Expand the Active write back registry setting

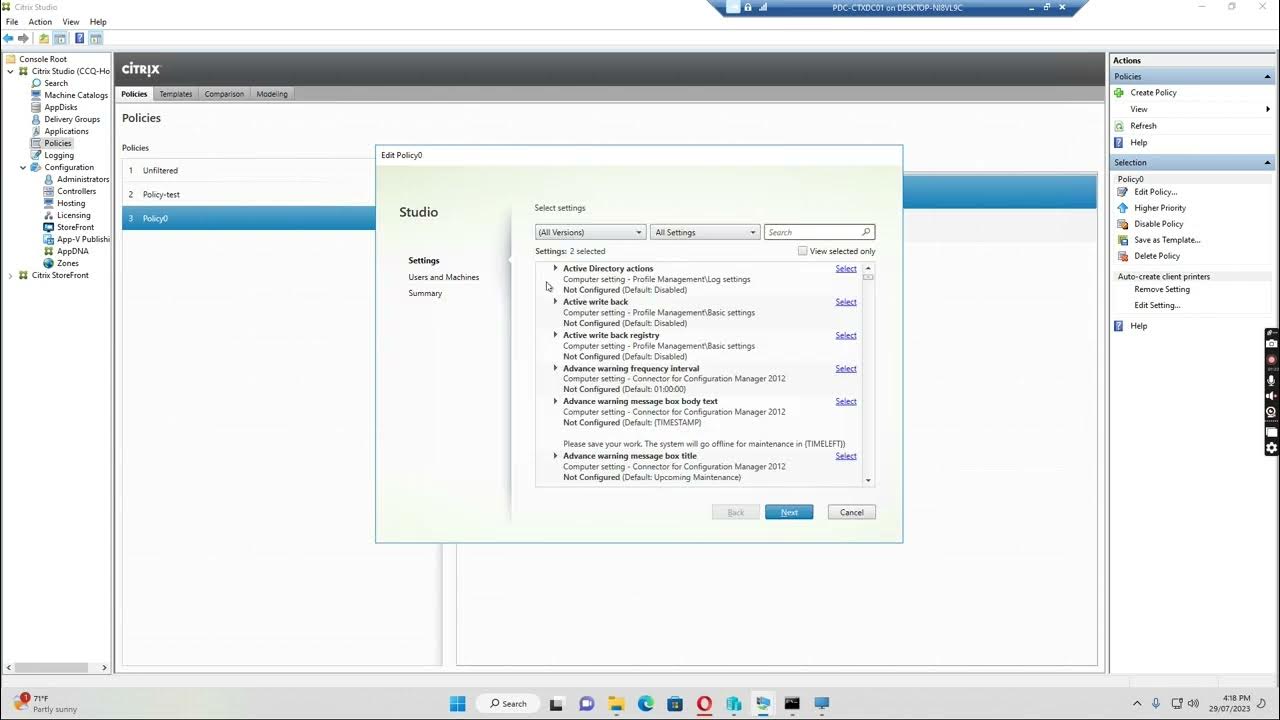pos(555,335)
